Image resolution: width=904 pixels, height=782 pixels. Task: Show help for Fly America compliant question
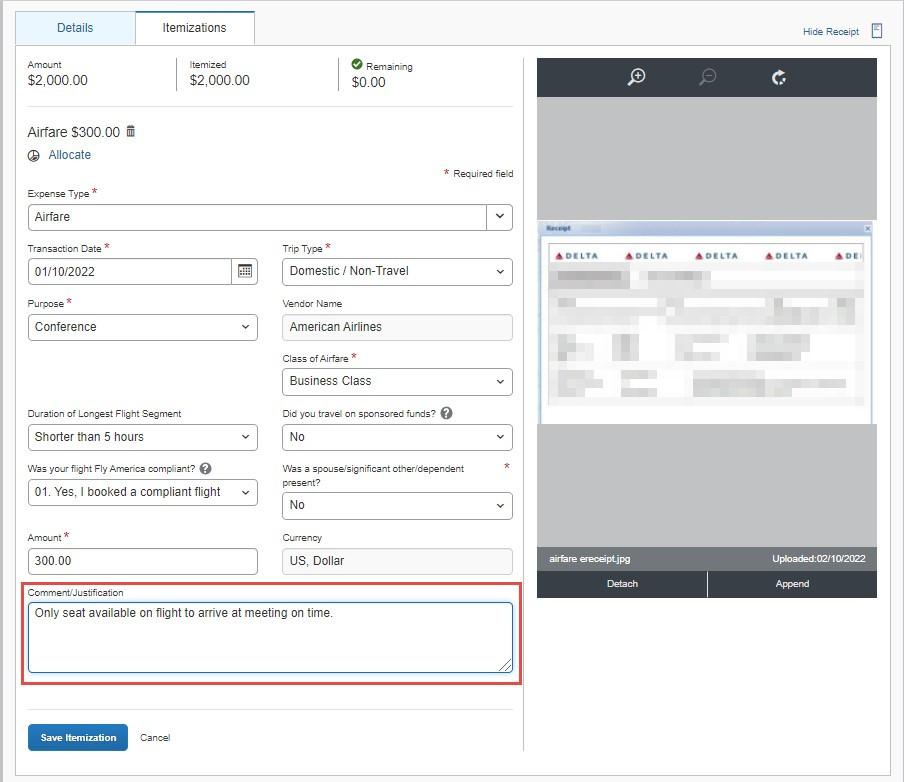pos(205,468)
